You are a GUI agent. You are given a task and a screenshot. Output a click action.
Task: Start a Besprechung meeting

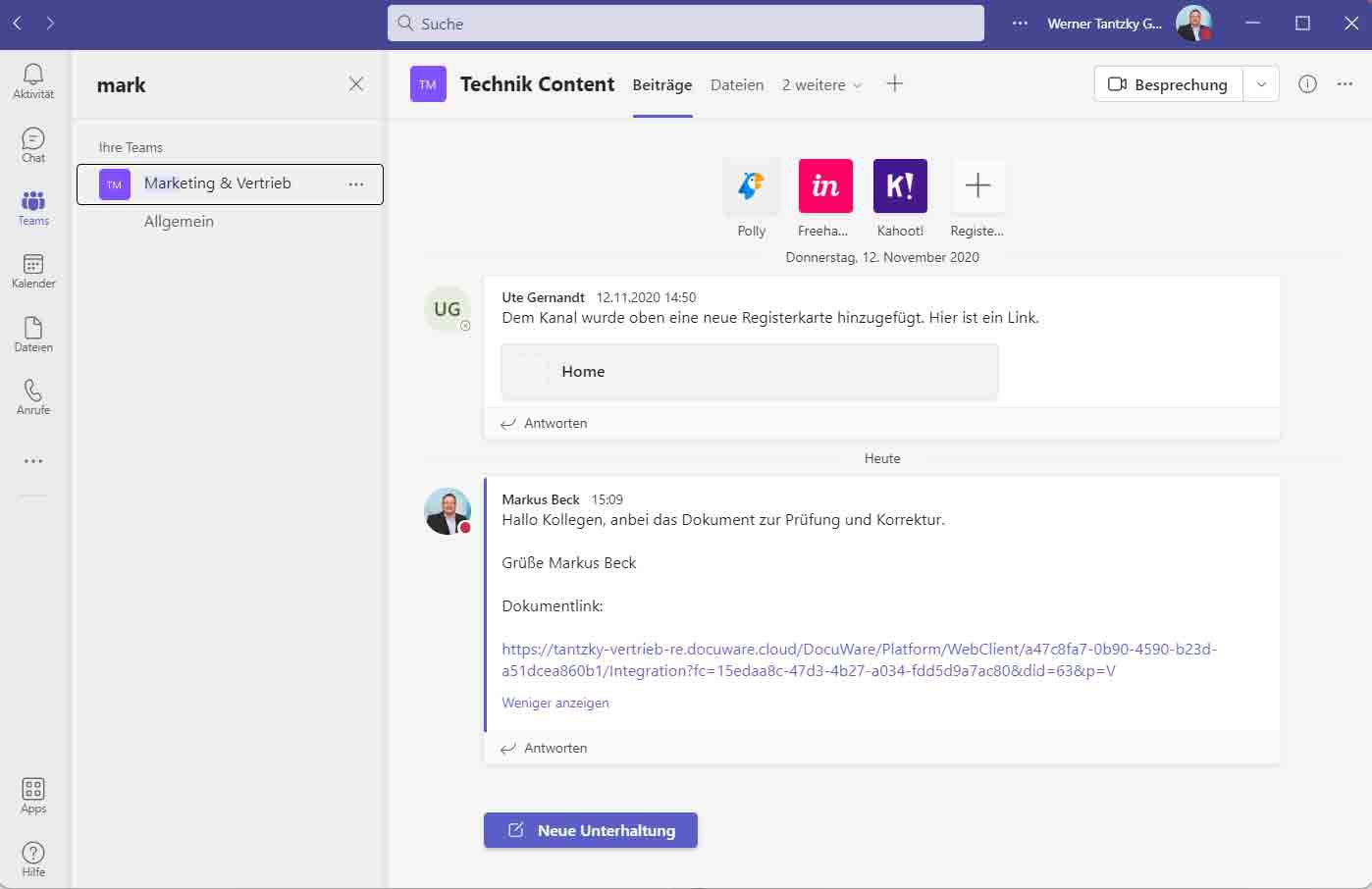tap(1169, 84)
